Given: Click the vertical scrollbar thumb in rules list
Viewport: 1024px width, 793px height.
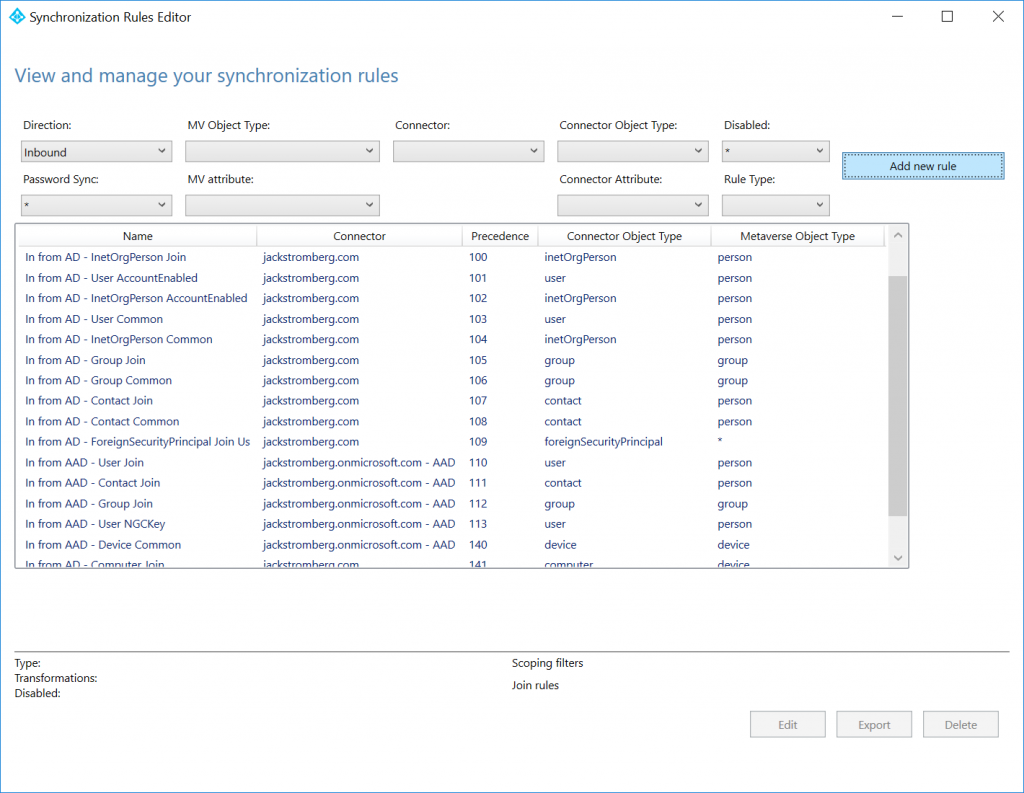Looking at the screenshot, I should click(x=898, y=396).
